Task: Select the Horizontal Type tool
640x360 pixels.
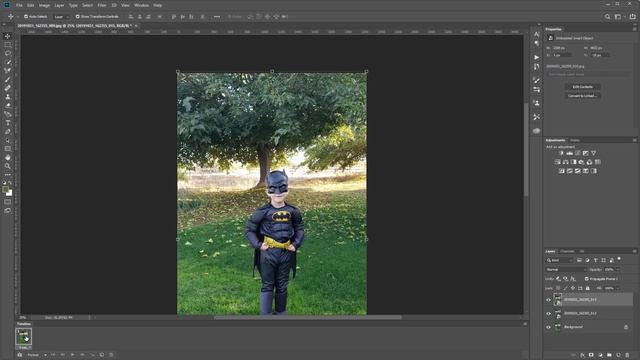Action: click(x=7, y=123)
